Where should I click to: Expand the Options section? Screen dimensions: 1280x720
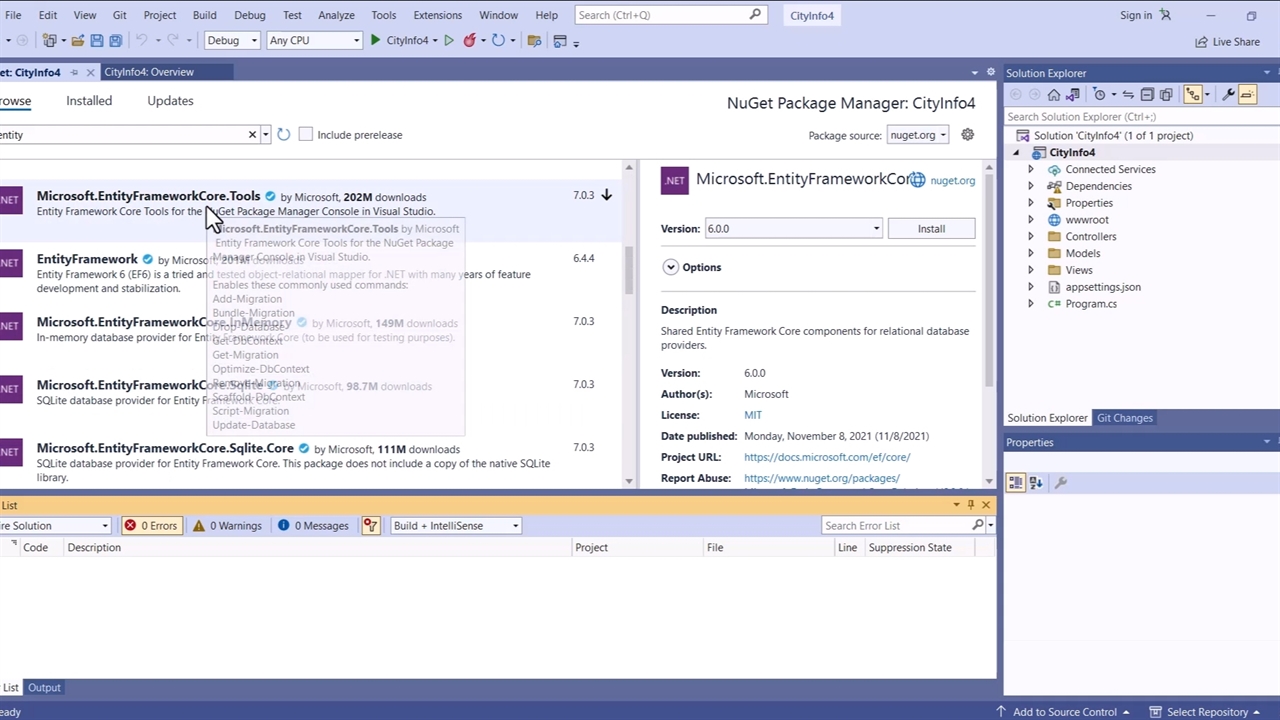(x=670, y=268)
